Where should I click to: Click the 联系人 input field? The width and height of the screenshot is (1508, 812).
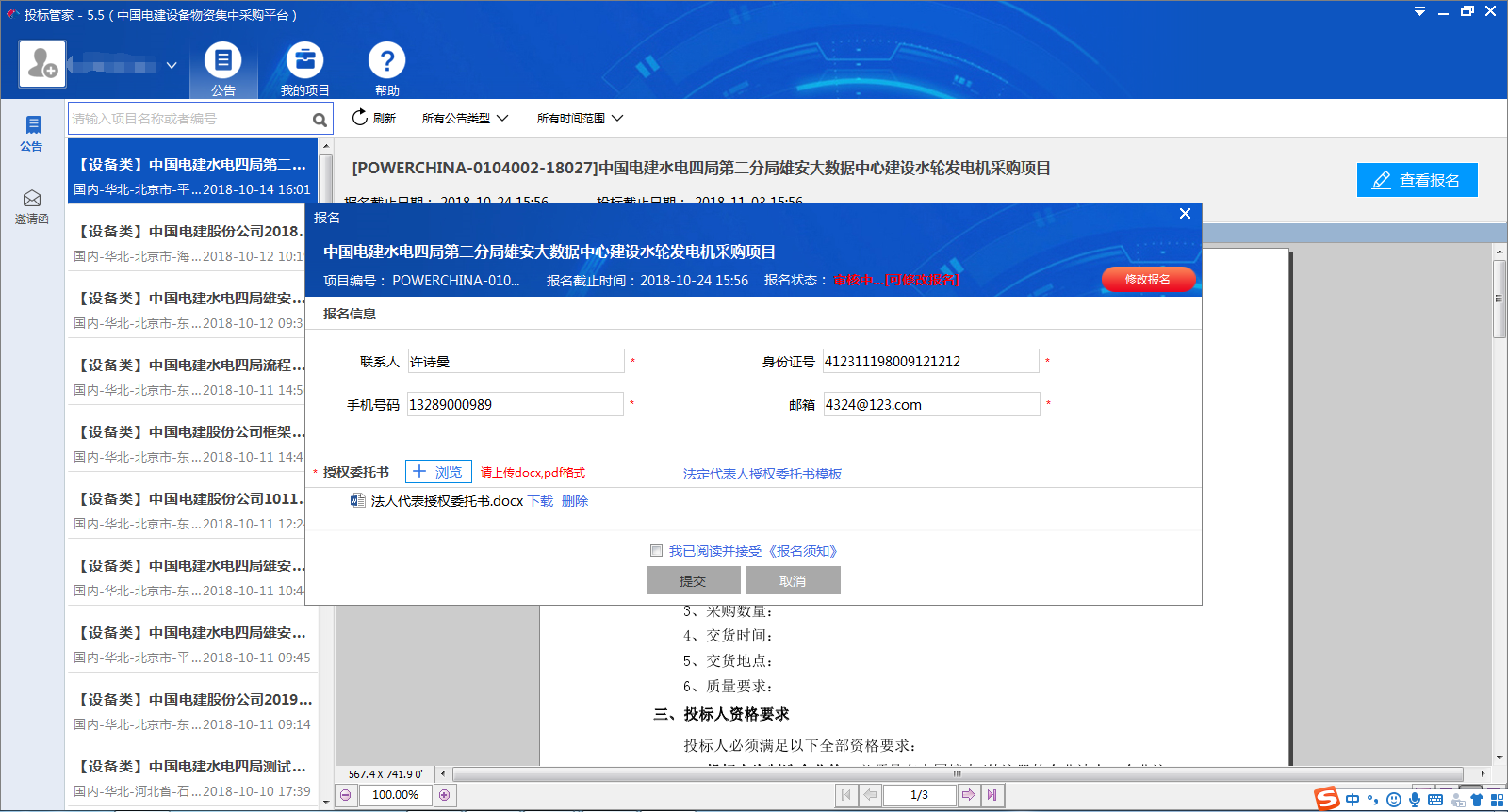click(x=516, y=362)
